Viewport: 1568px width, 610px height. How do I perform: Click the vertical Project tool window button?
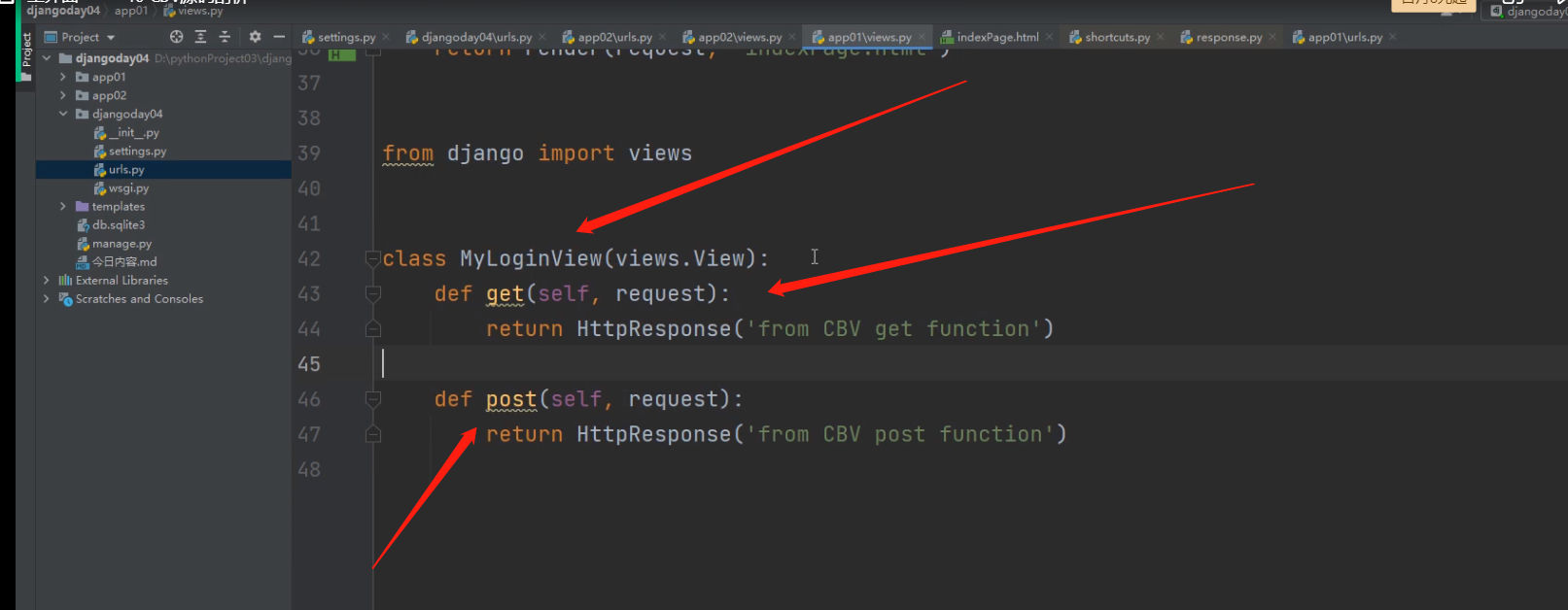click(26, 56)
